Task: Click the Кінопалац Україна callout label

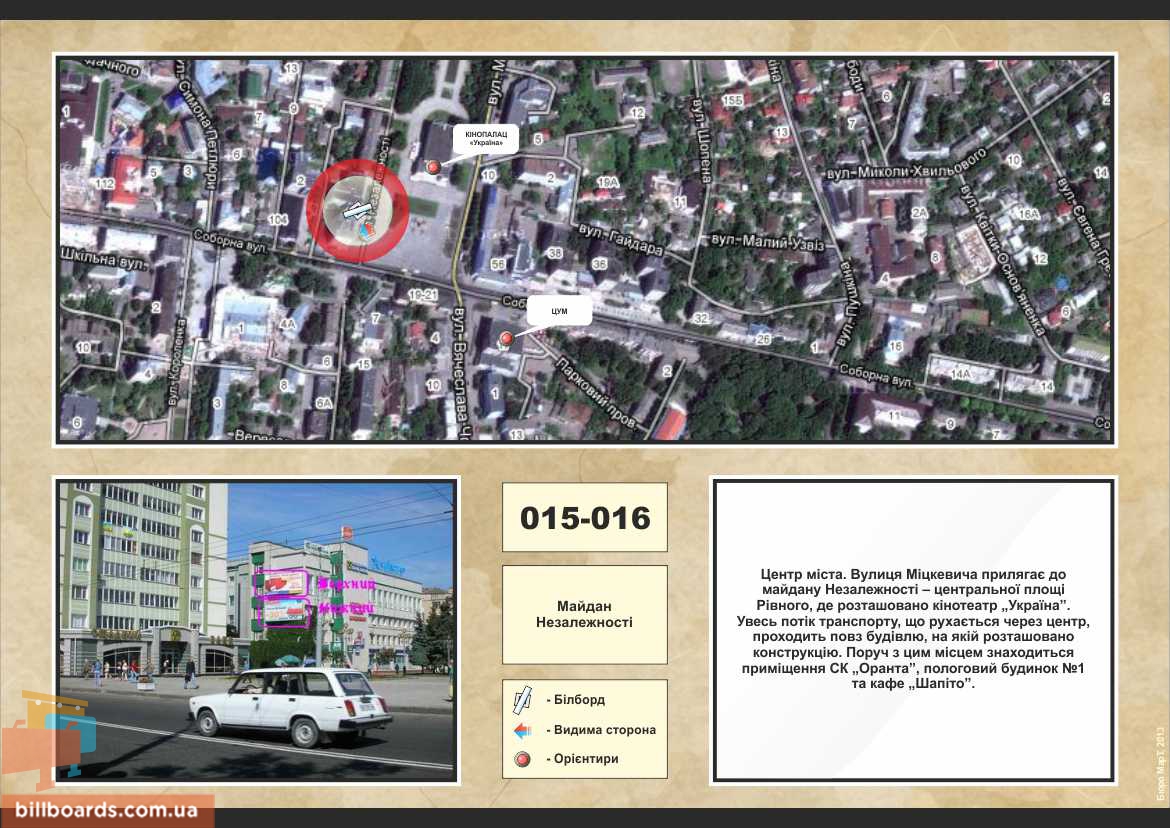Action: (486, 139)
